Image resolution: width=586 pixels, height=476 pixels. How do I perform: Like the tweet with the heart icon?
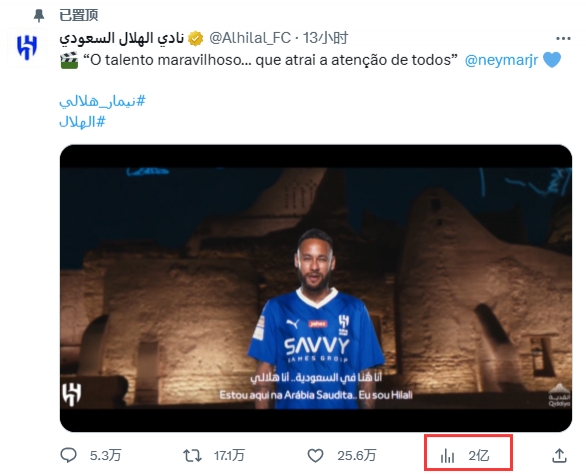coord(315,456)
